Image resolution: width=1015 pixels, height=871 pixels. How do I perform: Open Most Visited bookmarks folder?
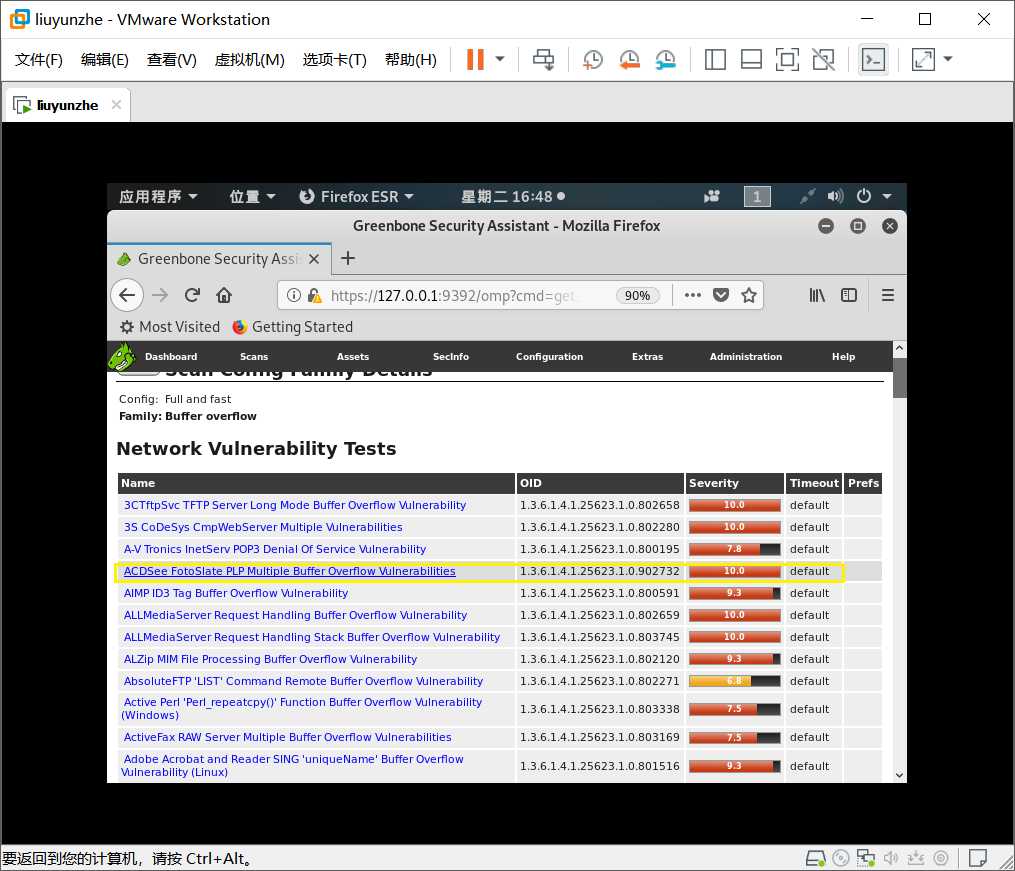[x=170, y=327]
